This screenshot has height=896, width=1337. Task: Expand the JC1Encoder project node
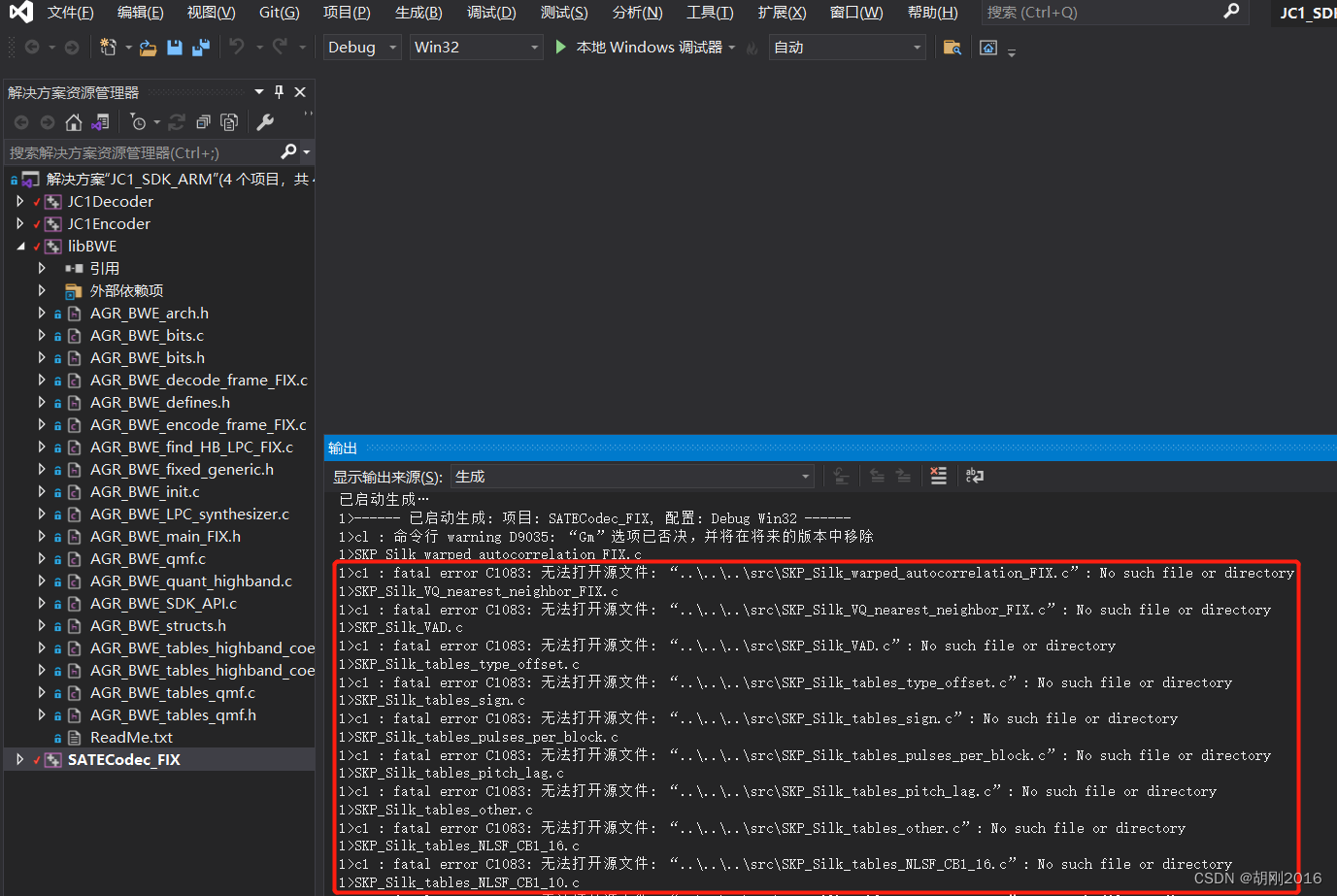(x=19, y=223)
